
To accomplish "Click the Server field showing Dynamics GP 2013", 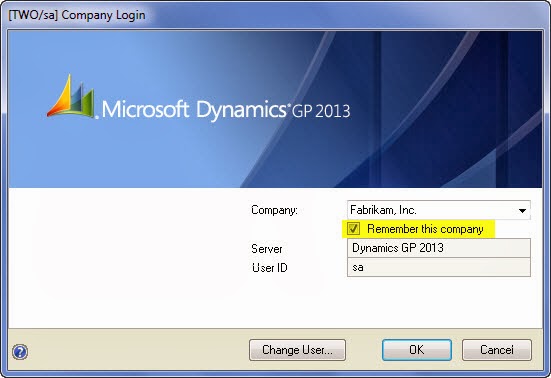I will 439,248.
